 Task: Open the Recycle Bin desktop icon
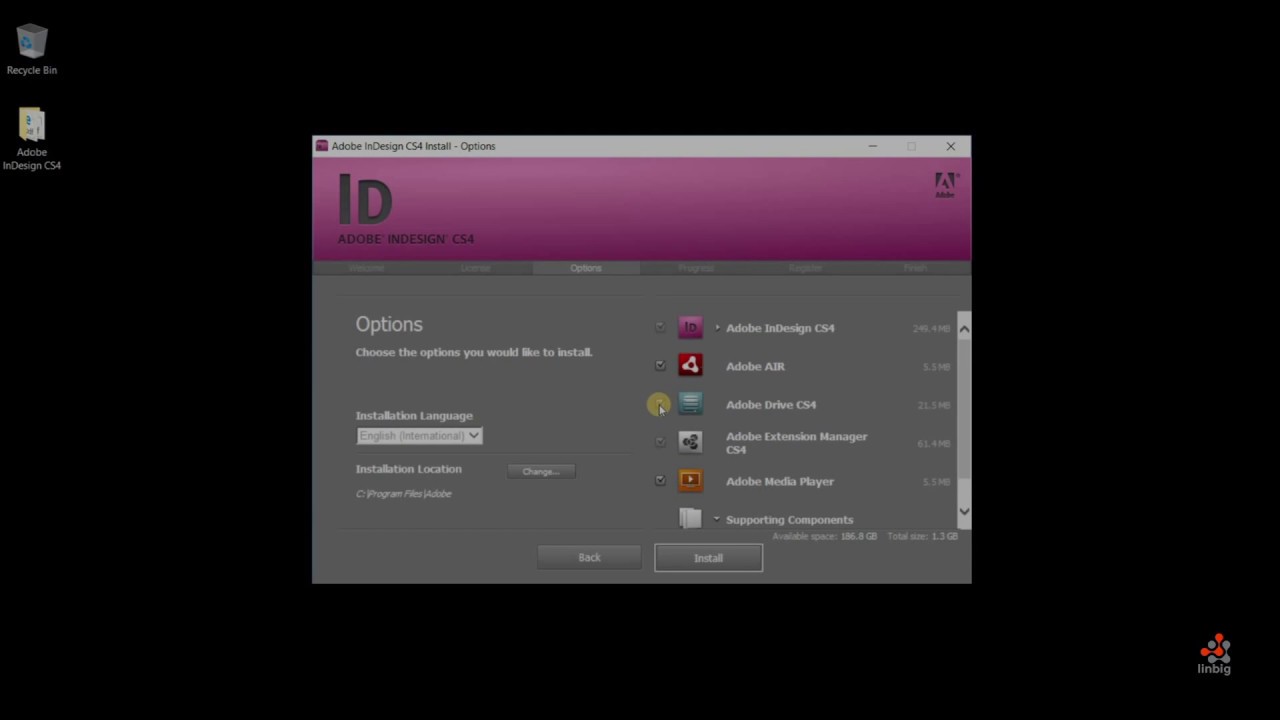click(x=32, y=50)
